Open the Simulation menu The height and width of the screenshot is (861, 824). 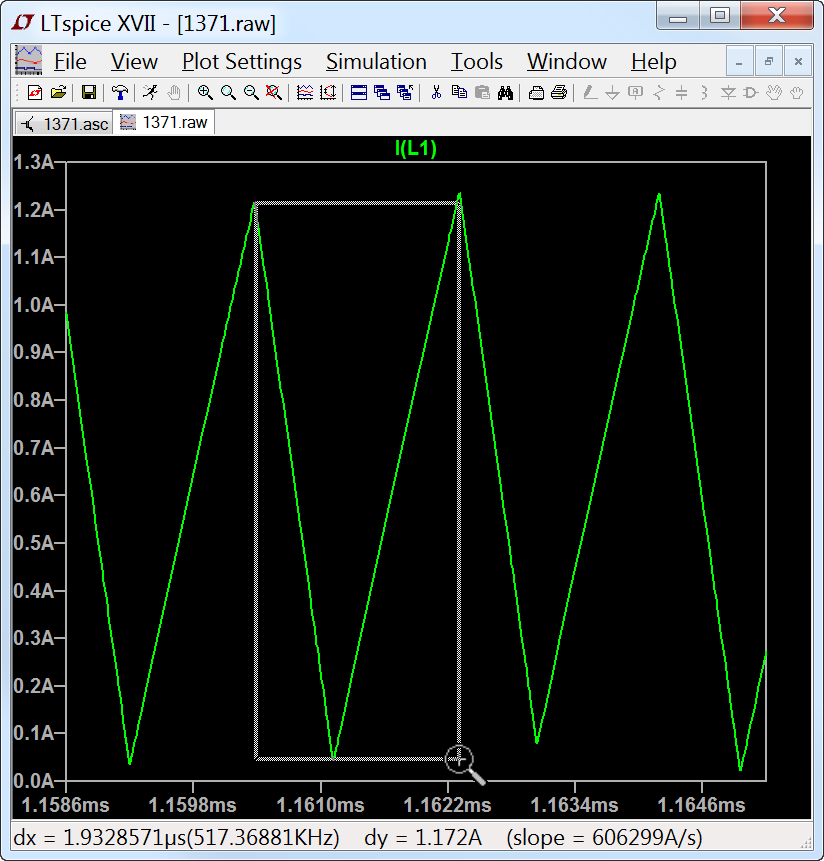(x=376, y=62)
